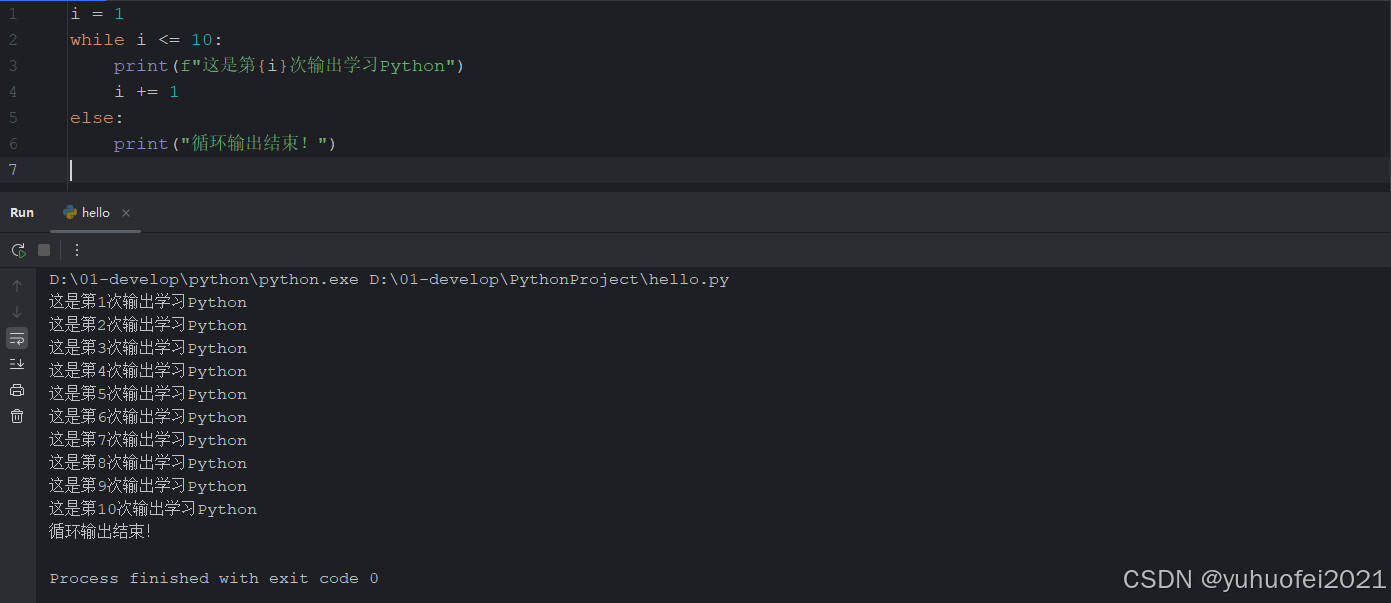Click the print("循环输出结束！") code line
The width and height of the screenshot is (1391, 603).
(x=225, y=144)
